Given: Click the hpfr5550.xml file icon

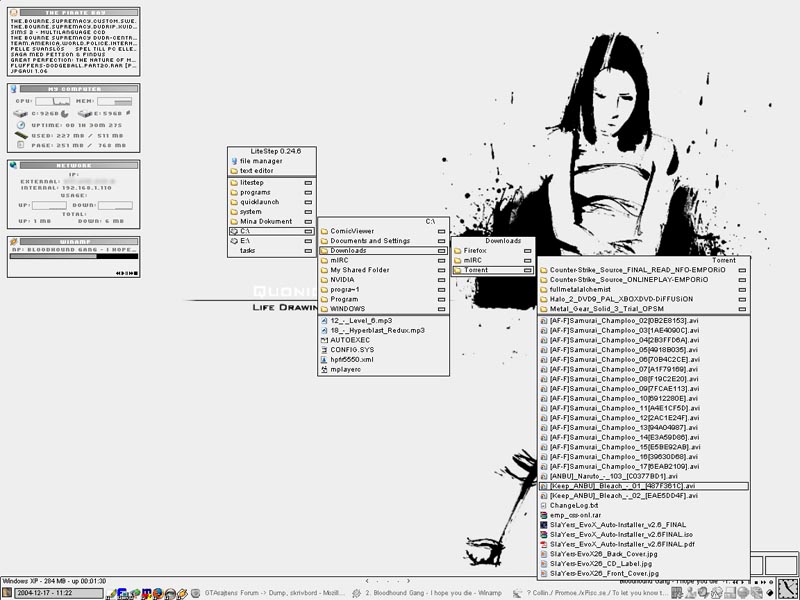Looking at the screenshot, I should click(x=324, y=360).
